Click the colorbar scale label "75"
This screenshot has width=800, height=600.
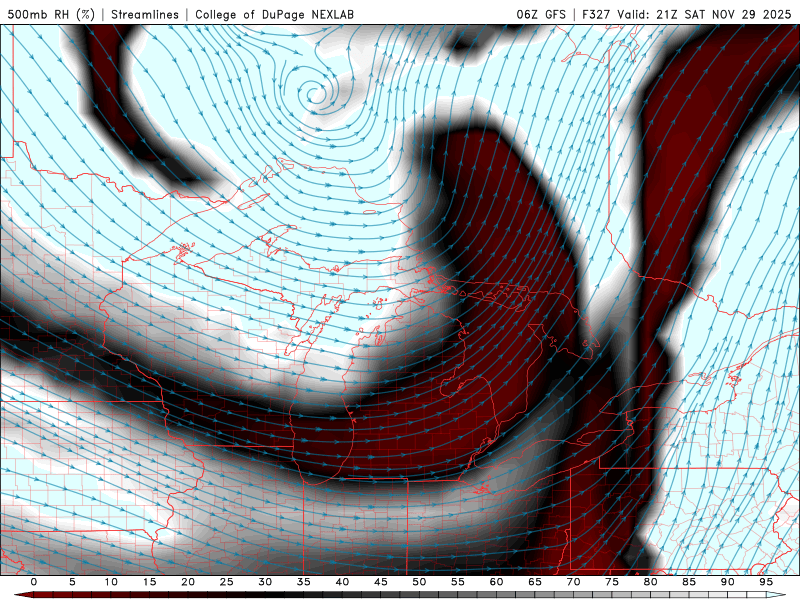612,582
